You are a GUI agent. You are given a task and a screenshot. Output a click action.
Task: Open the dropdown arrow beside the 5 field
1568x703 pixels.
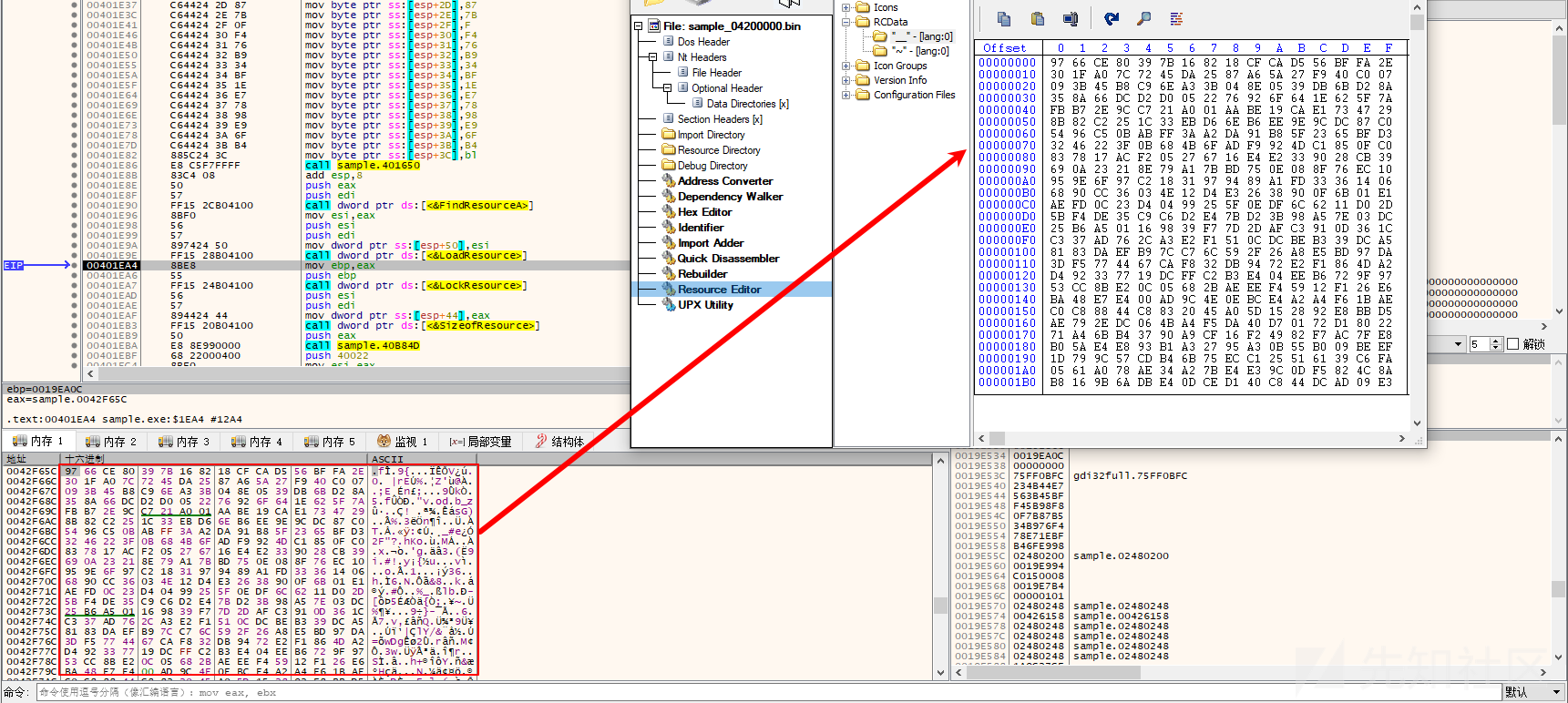tap(1459, 344)
